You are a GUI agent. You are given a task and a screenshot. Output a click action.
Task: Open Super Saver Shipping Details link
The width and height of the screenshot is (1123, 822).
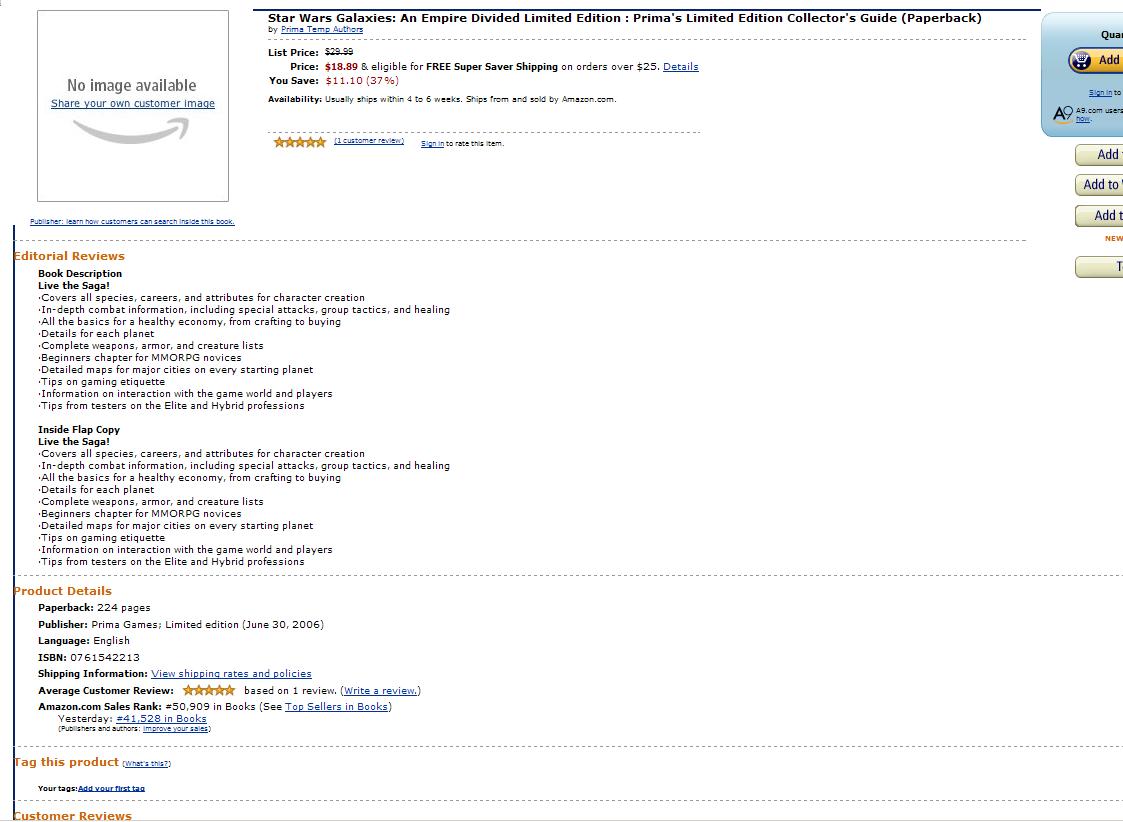click(680, 67)
